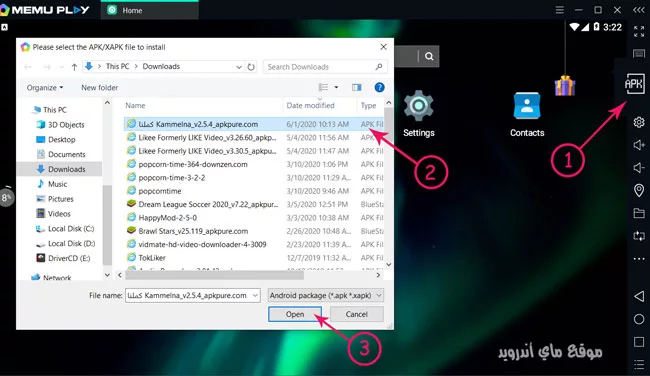Open MEmu sidebar settings gear icon
Viewport: 650px width, 376px height.
point(639,122)
